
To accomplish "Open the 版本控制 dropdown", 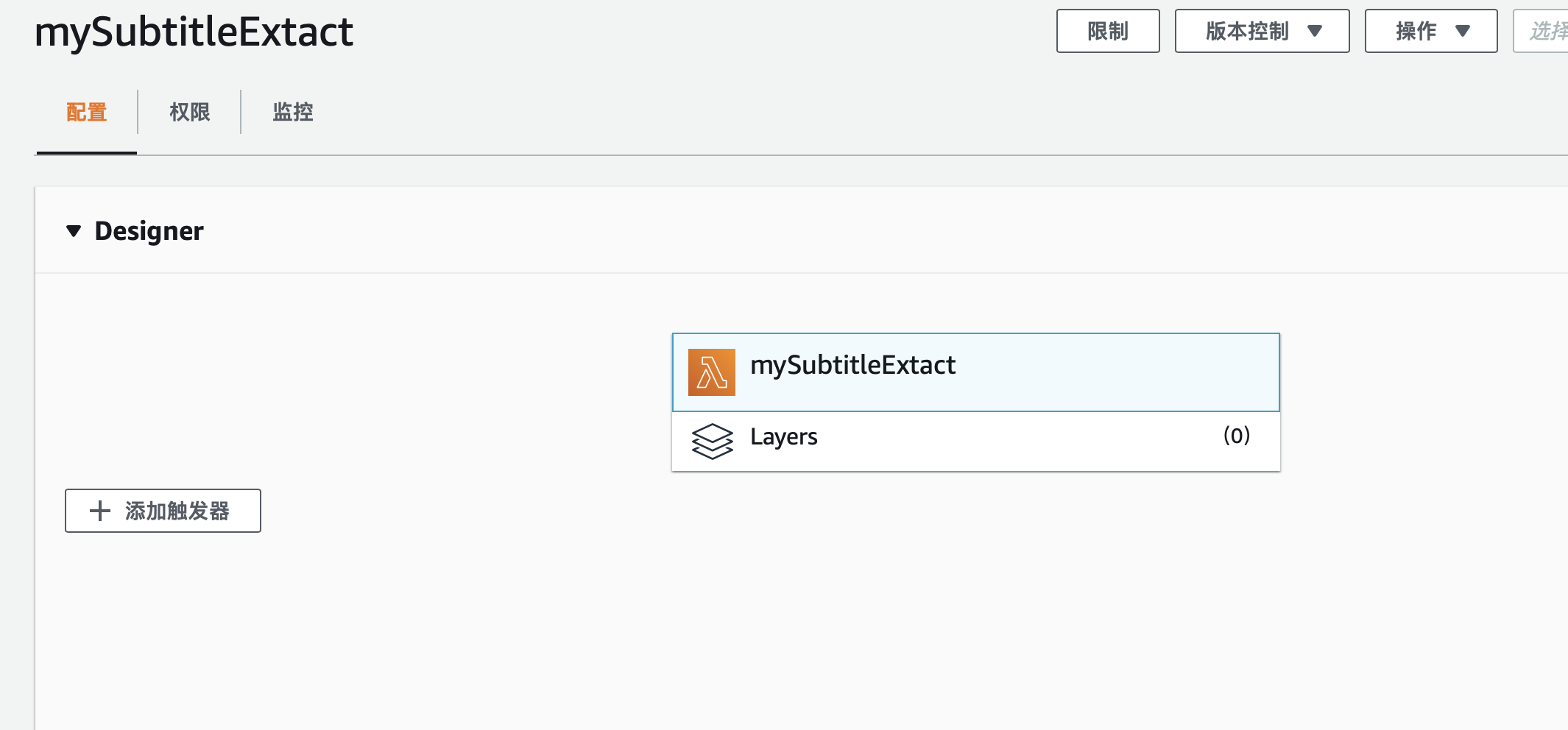I will pyautogui.click(x=1262, y=31).
